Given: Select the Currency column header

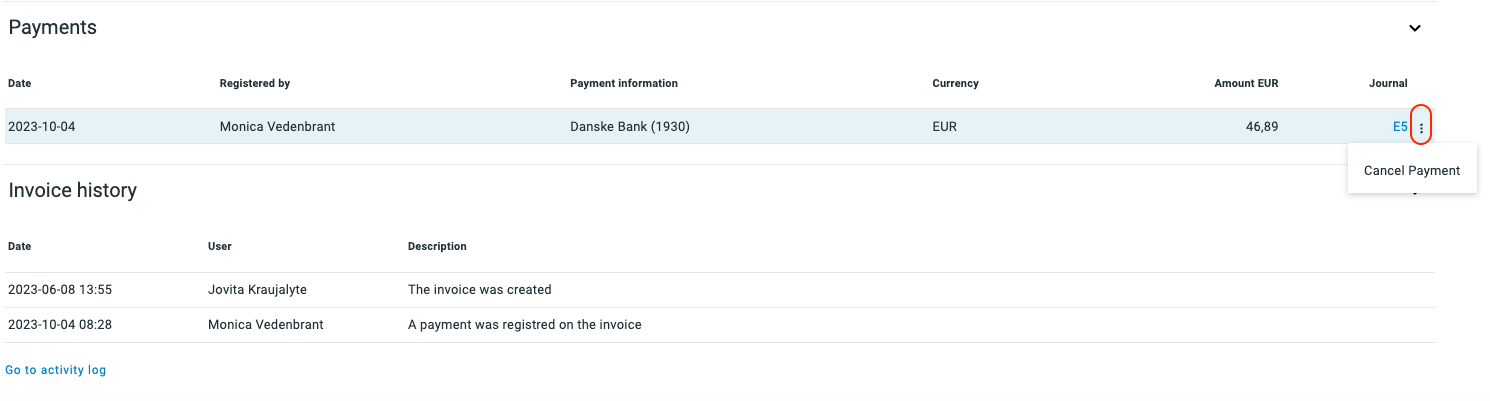Looking at the screenshot, I should (955, 83).
